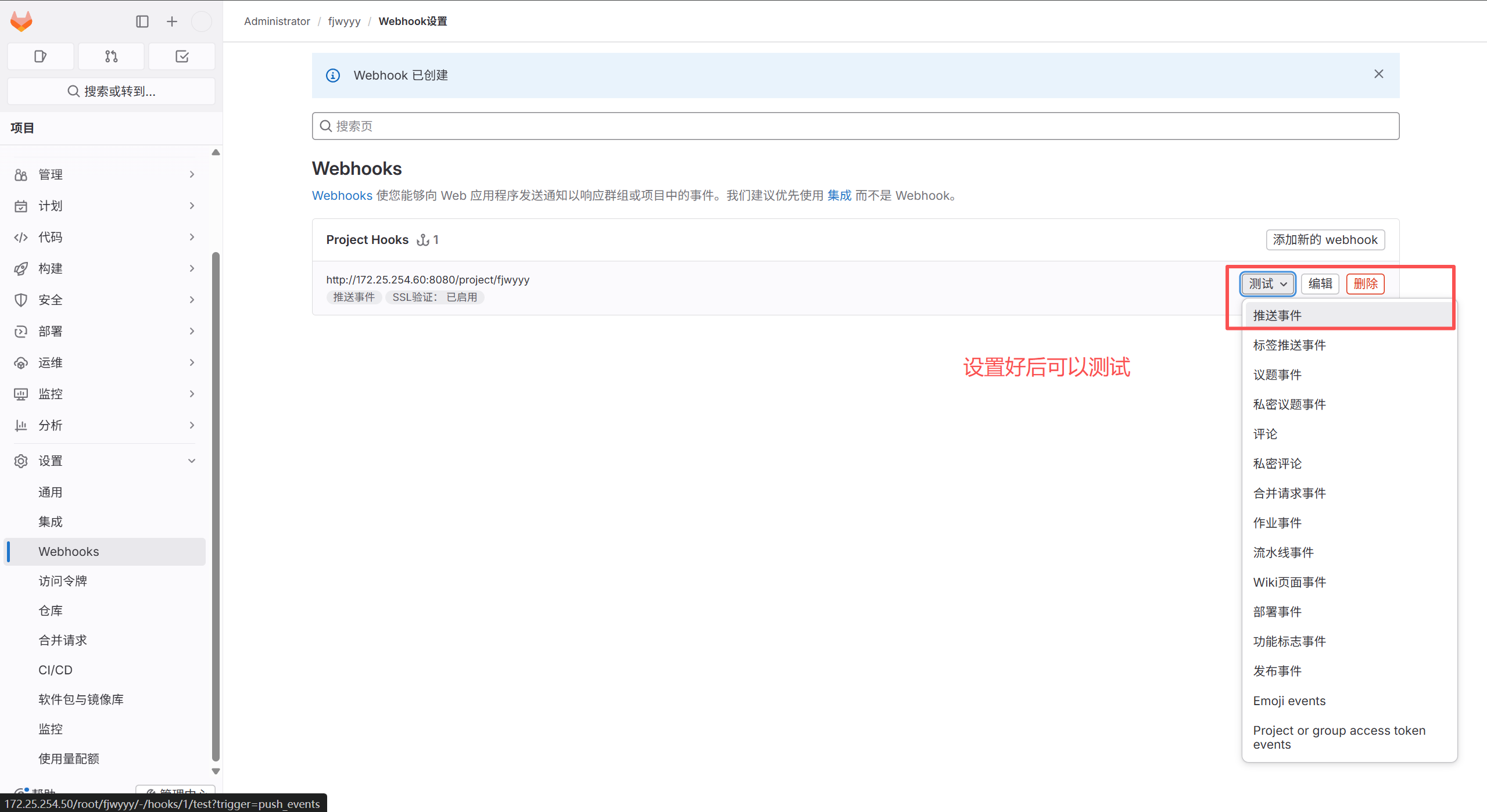Click the GitLab fox logo
Viewport: 1487px width, 812px height.
click(x=22, y=21)
